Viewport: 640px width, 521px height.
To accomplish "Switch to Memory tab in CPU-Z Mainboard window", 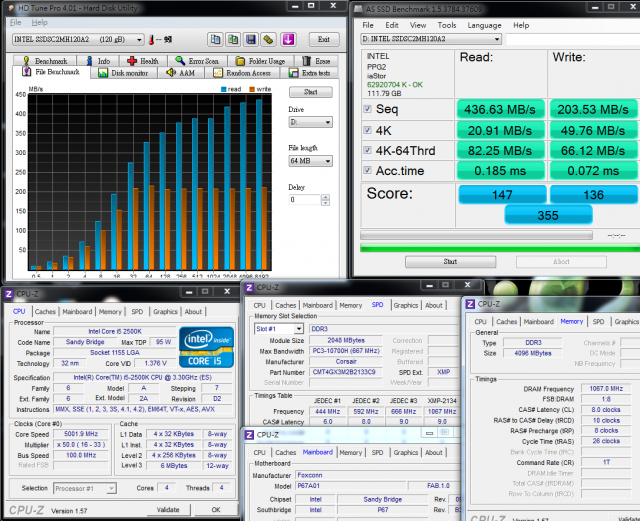I will (351, 452).
